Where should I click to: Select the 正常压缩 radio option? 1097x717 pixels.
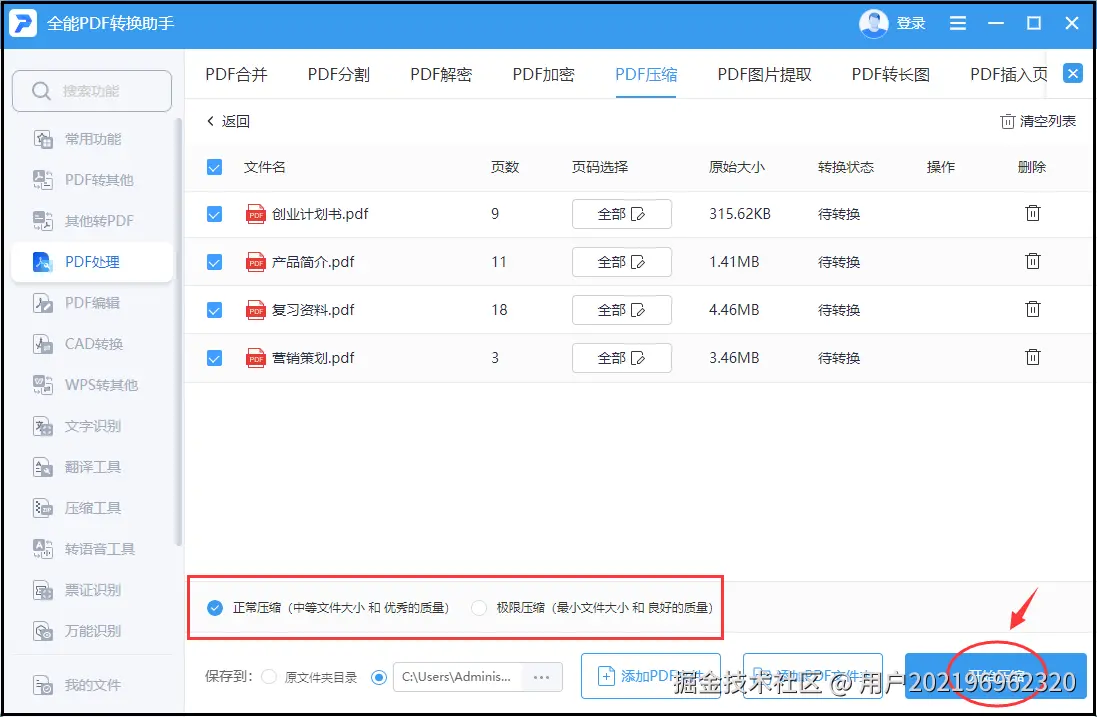(x=215, y=608)
